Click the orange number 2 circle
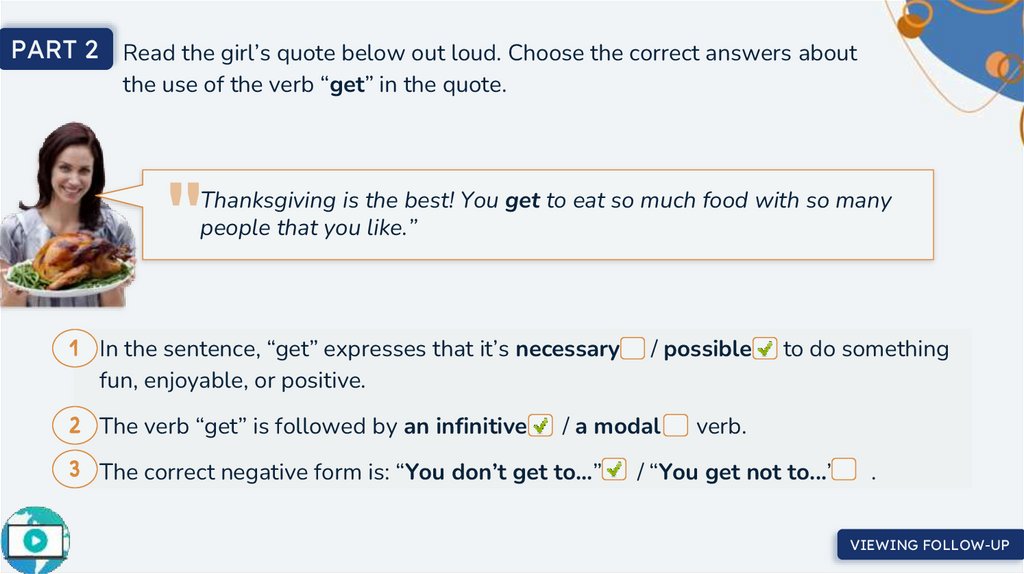The height and width of the screenshot is (574, 1024). (x=75, y=426)
